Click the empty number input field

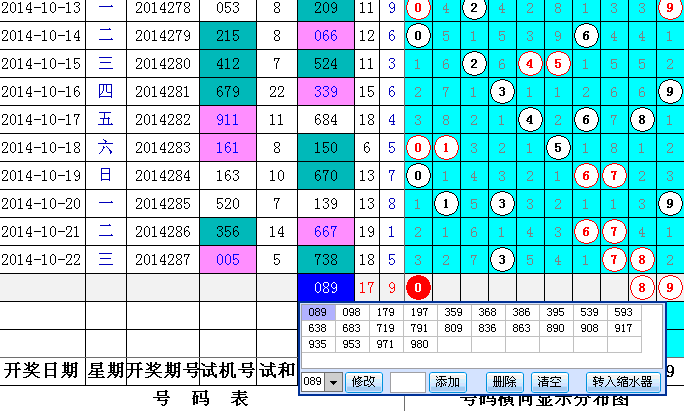tap(407, 382)
